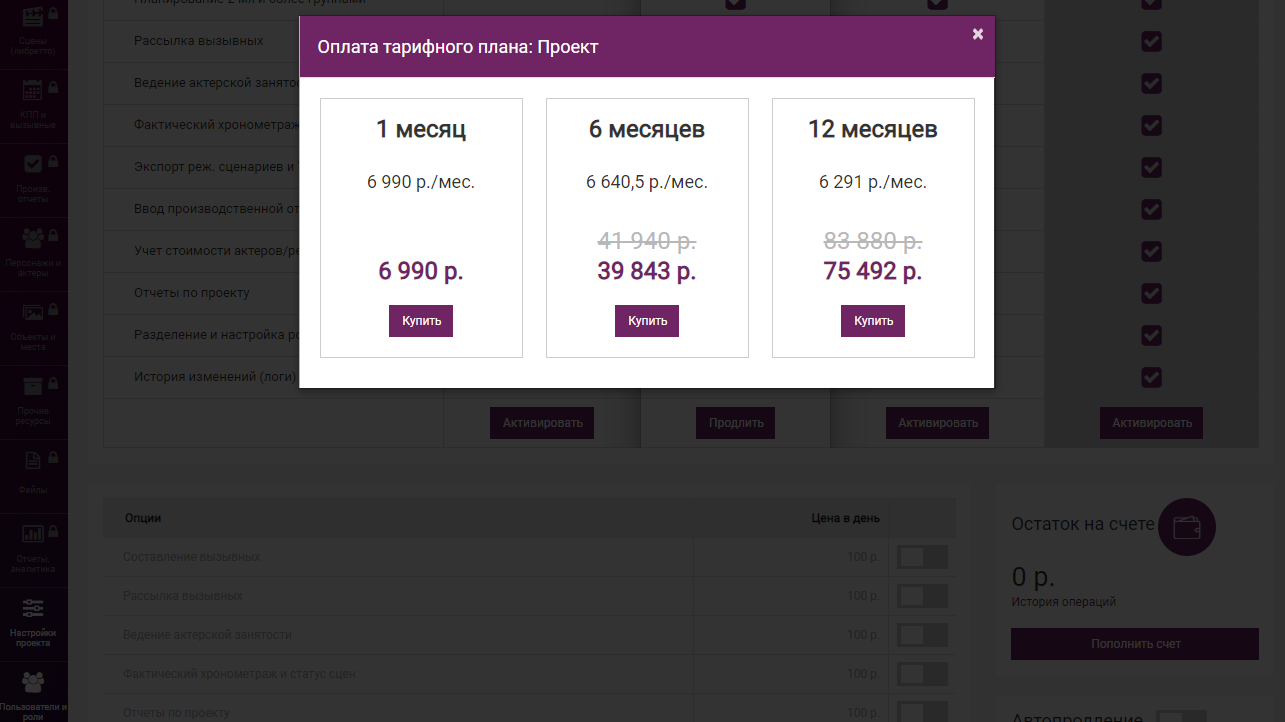
Task: Click the crossed-out 83 880 р. price
Action: pyautogui.click(x=873, y=241)
